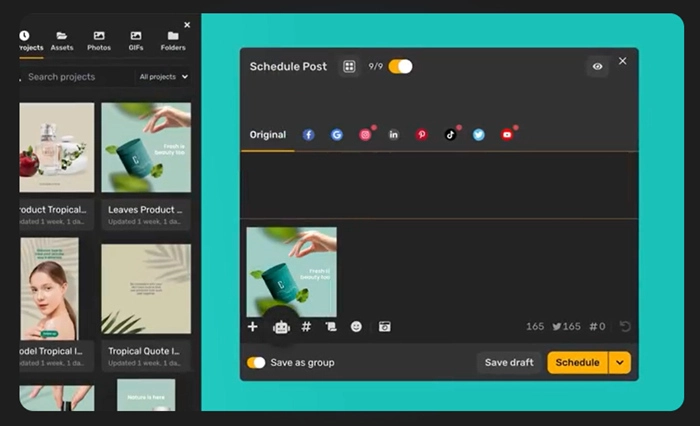
Task: Expand the Schedule button dropdown arrow
Action: 620,362
